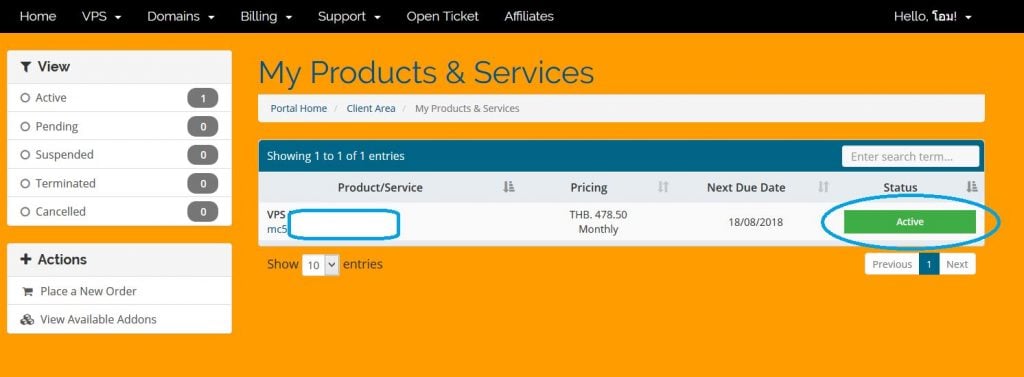Image resolution: width=1024 pixels, height=377 pixels.
Task: Open Ticket from navigation bar
Action: pos(442,16)
